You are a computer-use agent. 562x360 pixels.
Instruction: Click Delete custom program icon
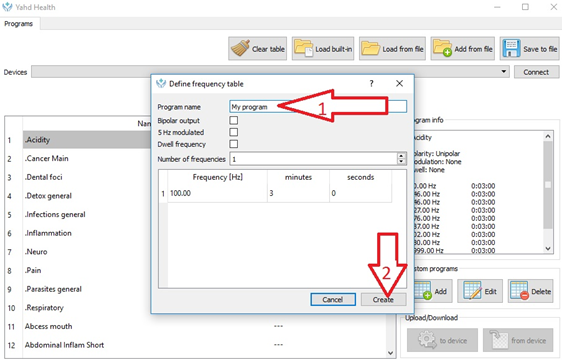520,291
